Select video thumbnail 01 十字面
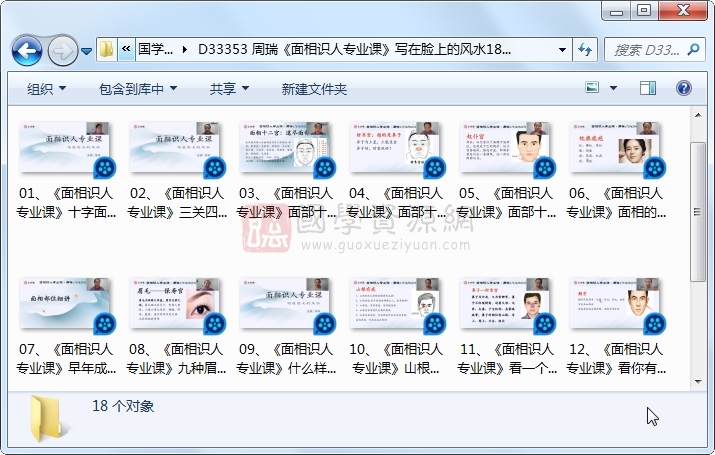The width and height of the screenshot is (715, 455). (65, 148)
